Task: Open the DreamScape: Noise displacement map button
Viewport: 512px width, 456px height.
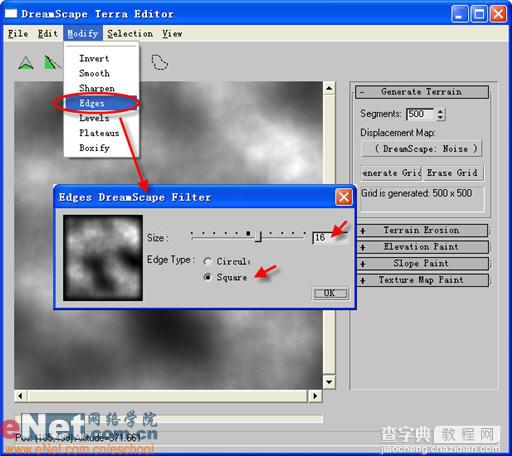Action: 422,149
